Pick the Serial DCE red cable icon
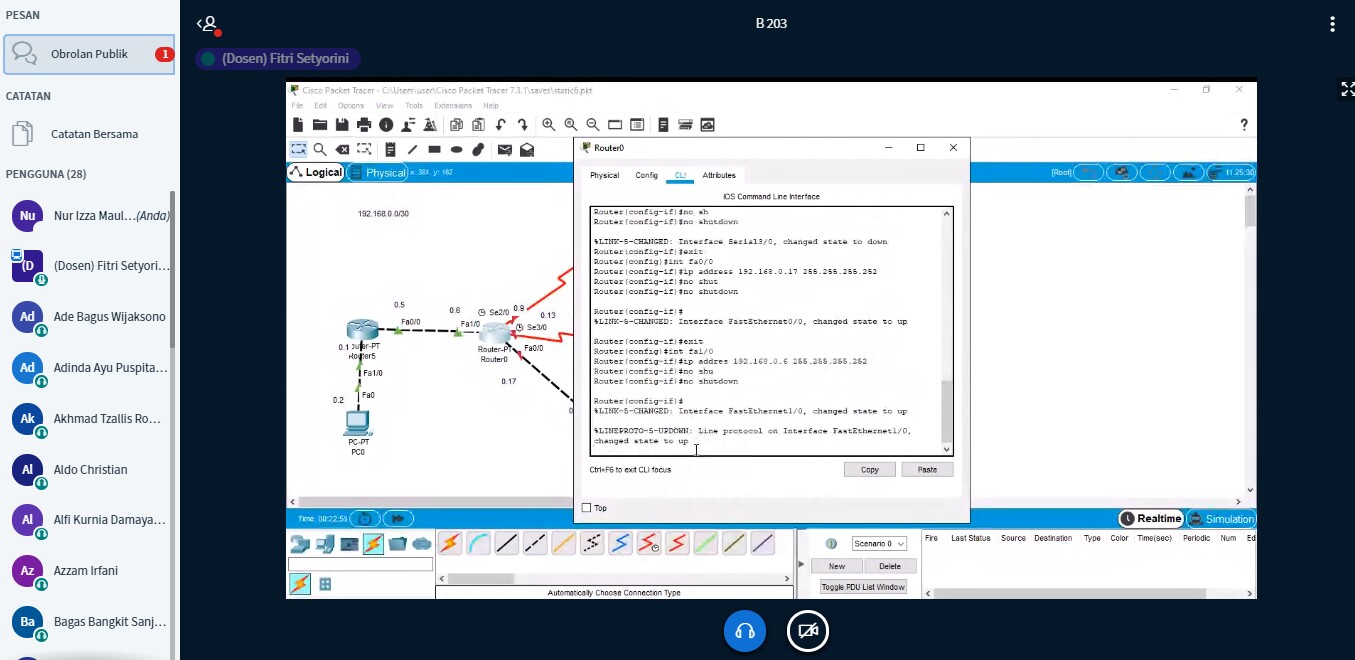 (649, 543)
